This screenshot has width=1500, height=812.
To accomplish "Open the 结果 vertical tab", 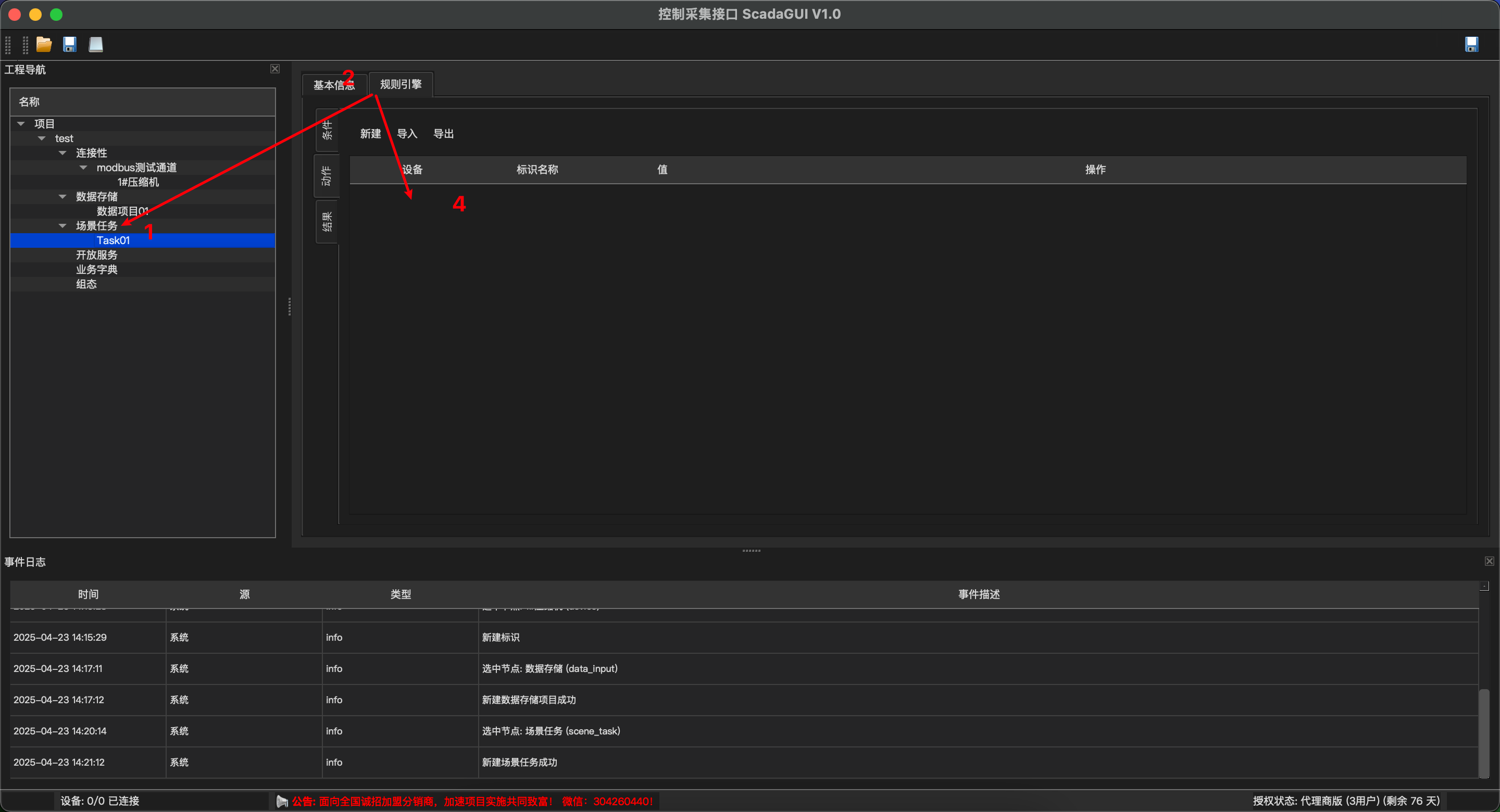I will [x=327, y=221].
